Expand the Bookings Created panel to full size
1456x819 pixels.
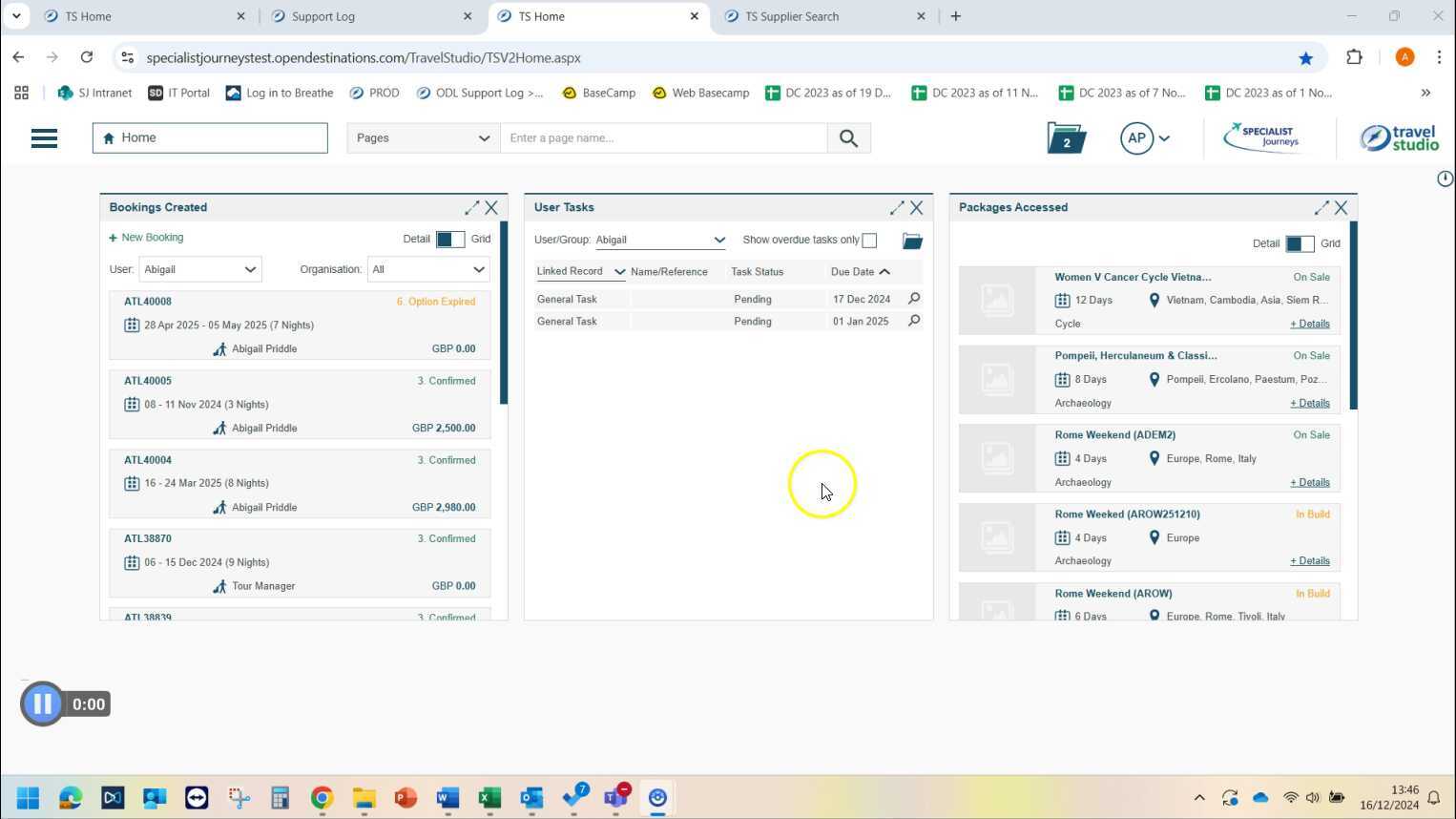[471, 207]
